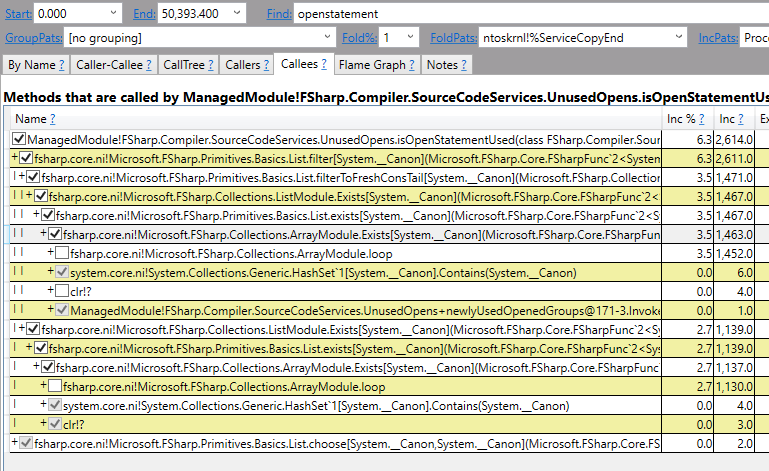Screen dimensions: 769x471
Task: Expand the List.choose tree node
Action: point(15,442)
